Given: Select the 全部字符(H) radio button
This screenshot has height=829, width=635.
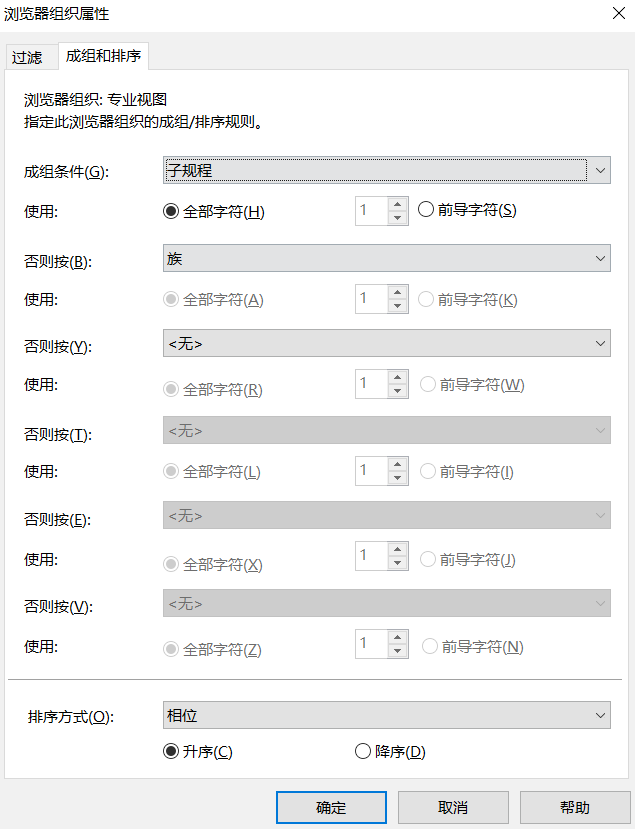Looking at the screenshot, I should [x=170, y=211].
